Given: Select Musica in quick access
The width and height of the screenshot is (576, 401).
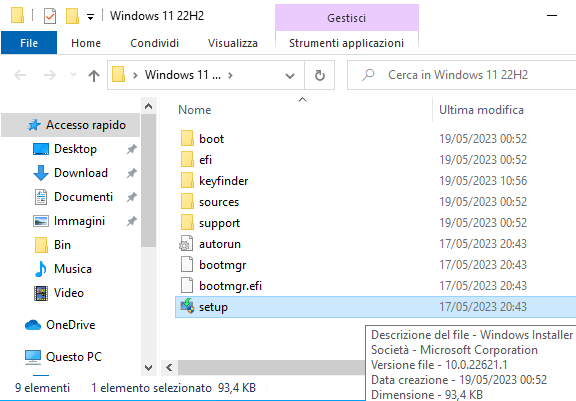Looking at the screenshot, I should (73, 268).
